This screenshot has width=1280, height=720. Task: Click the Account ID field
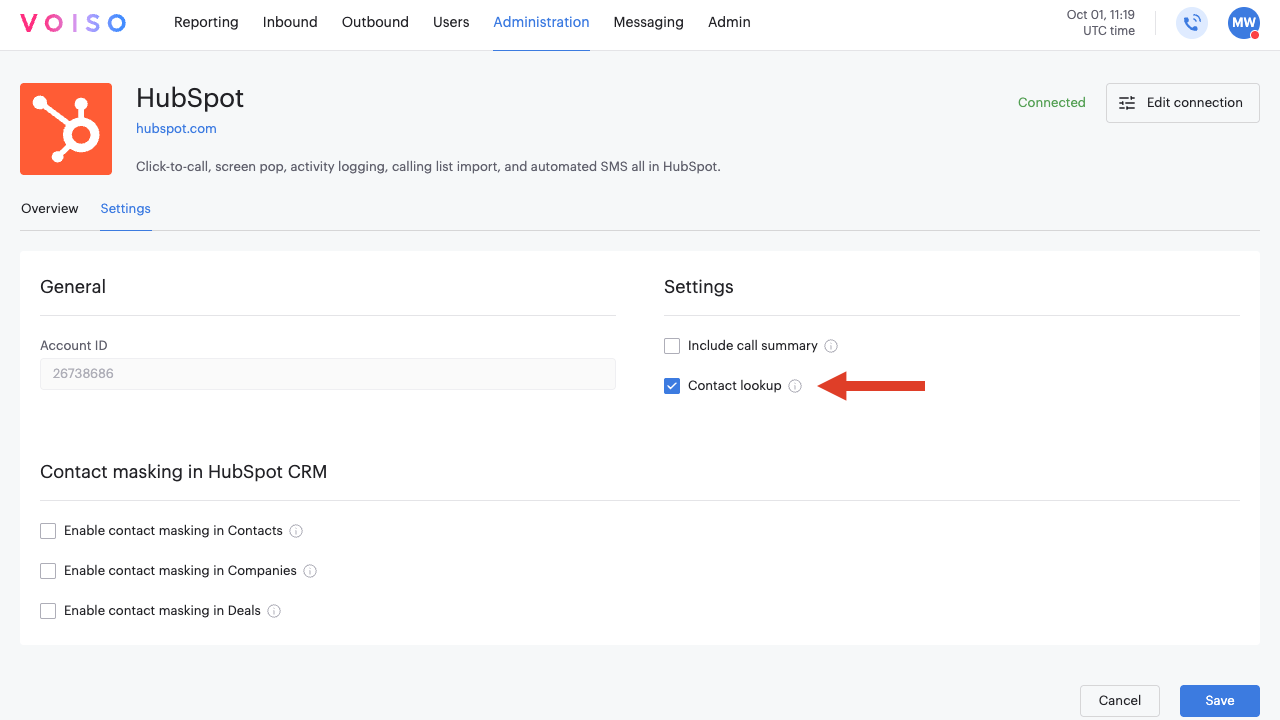point(327,374)
